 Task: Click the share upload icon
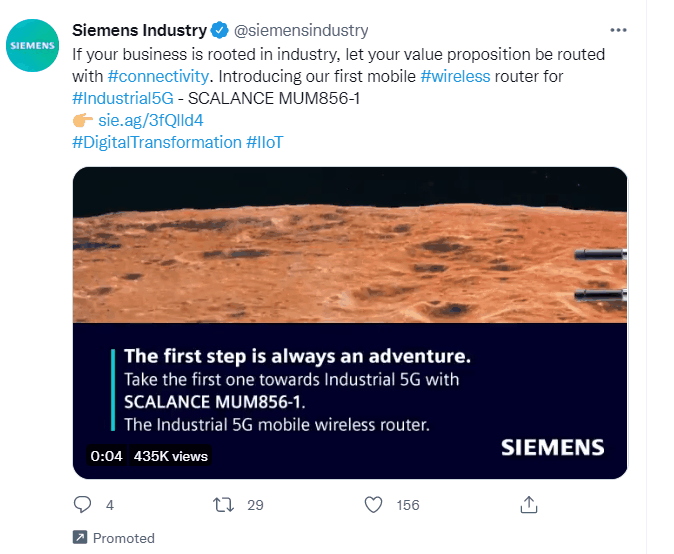pos(530,504)
